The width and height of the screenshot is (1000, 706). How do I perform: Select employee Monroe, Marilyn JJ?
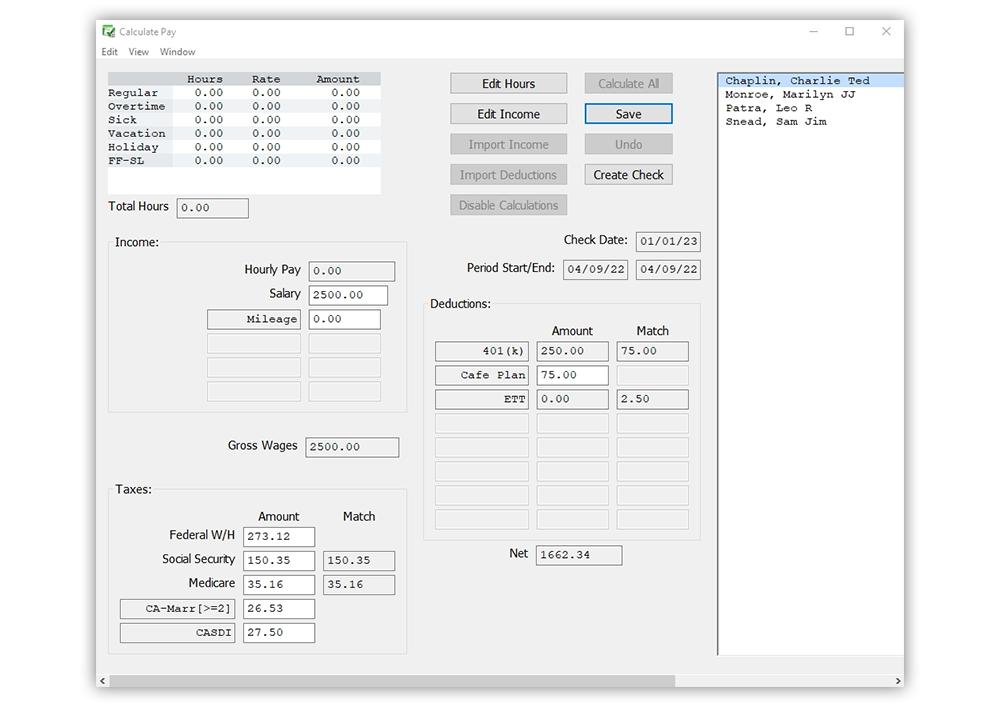click(x=793, y=95)
